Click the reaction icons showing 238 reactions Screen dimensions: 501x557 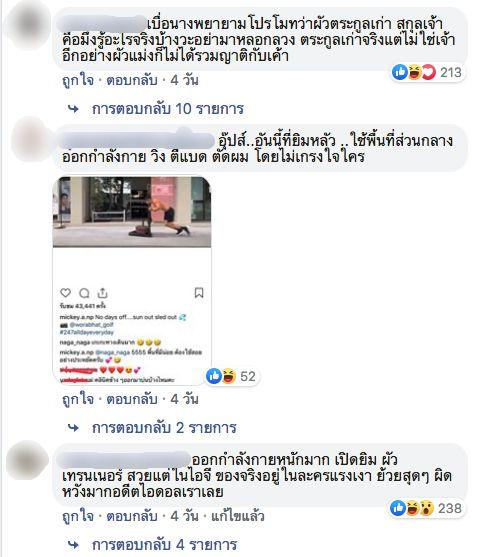pyautogui.click(x=427, y=508)
